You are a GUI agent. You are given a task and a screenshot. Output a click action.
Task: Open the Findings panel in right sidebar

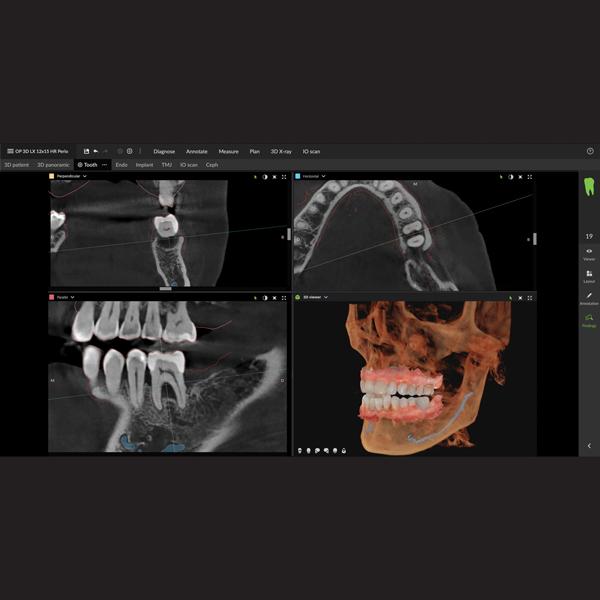588,320
